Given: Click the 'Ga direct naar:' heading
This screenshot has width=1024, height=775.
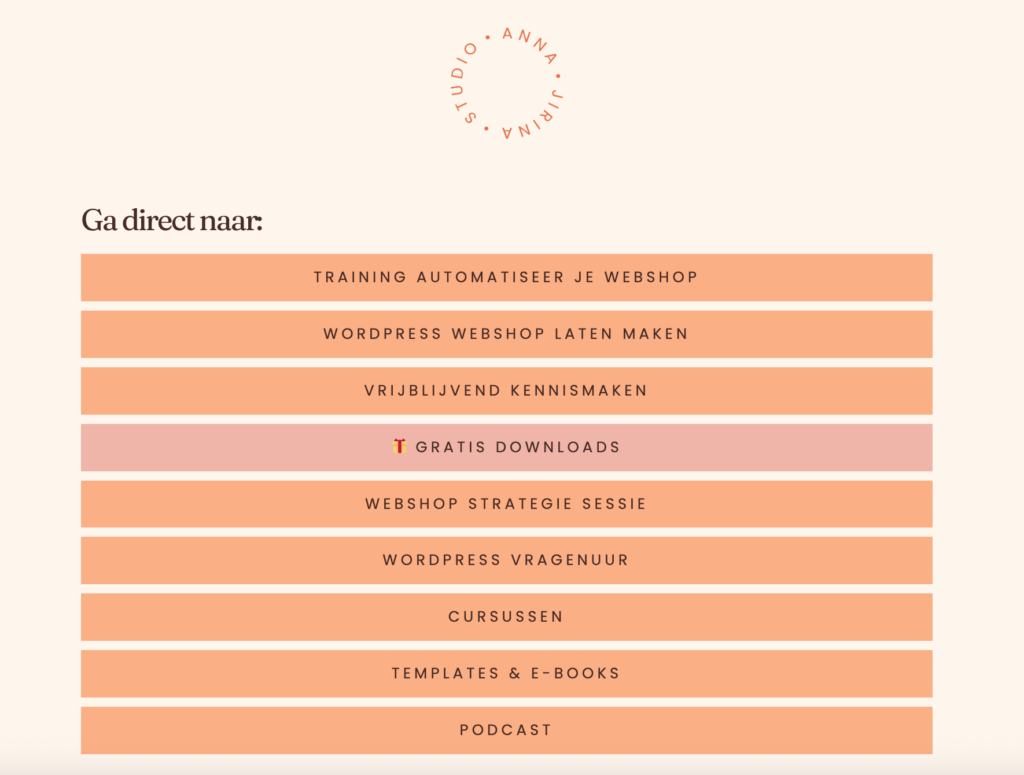Looking at the screenshot, I should [171, 220].
